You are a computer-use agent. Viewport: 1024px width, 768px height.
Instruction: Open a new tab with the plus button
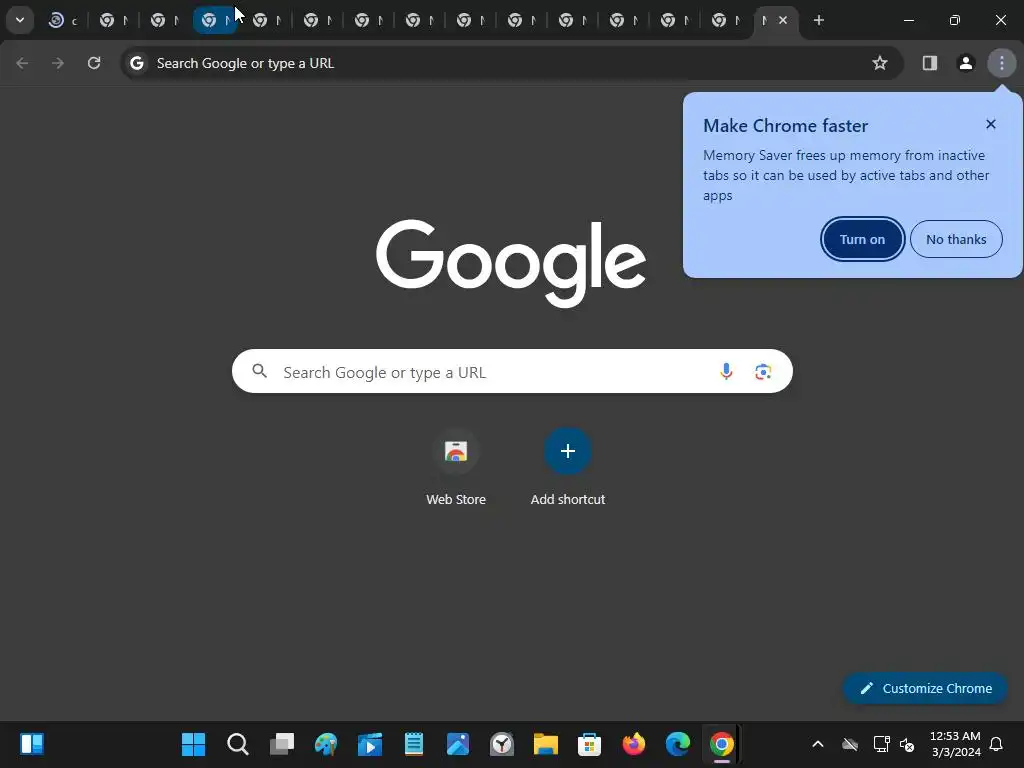[x=818, y=20]
